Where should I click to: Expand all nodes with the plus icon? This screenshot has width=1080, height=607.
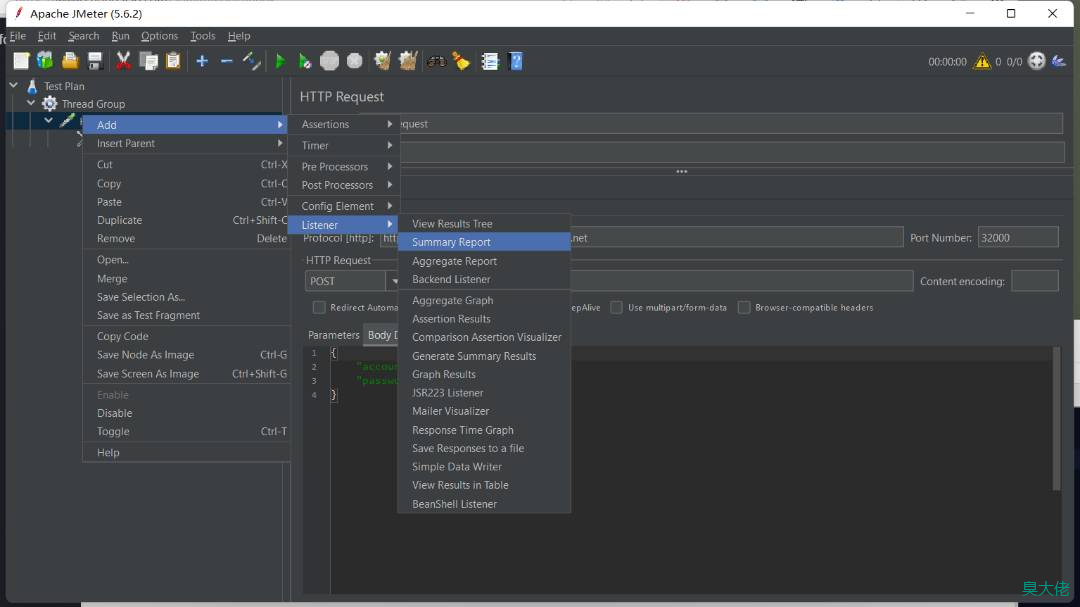coord(202,61)
